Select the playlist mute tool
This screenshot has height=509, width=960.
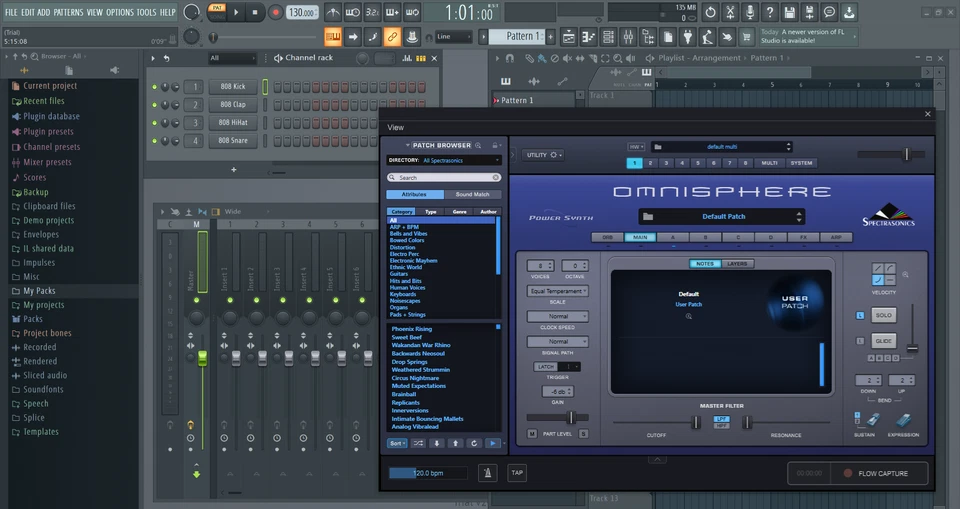click(568, 58)
